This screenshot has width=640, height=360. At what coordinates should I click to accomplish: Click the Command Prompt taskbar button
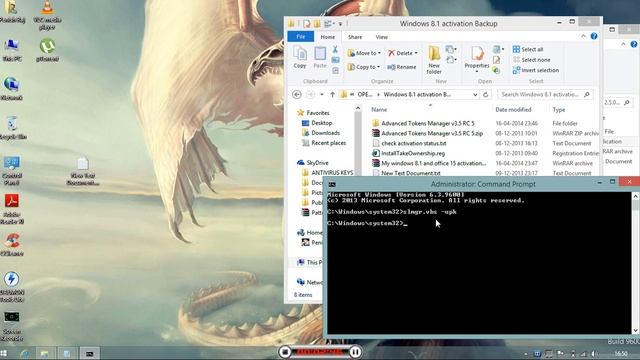[89, 353]
